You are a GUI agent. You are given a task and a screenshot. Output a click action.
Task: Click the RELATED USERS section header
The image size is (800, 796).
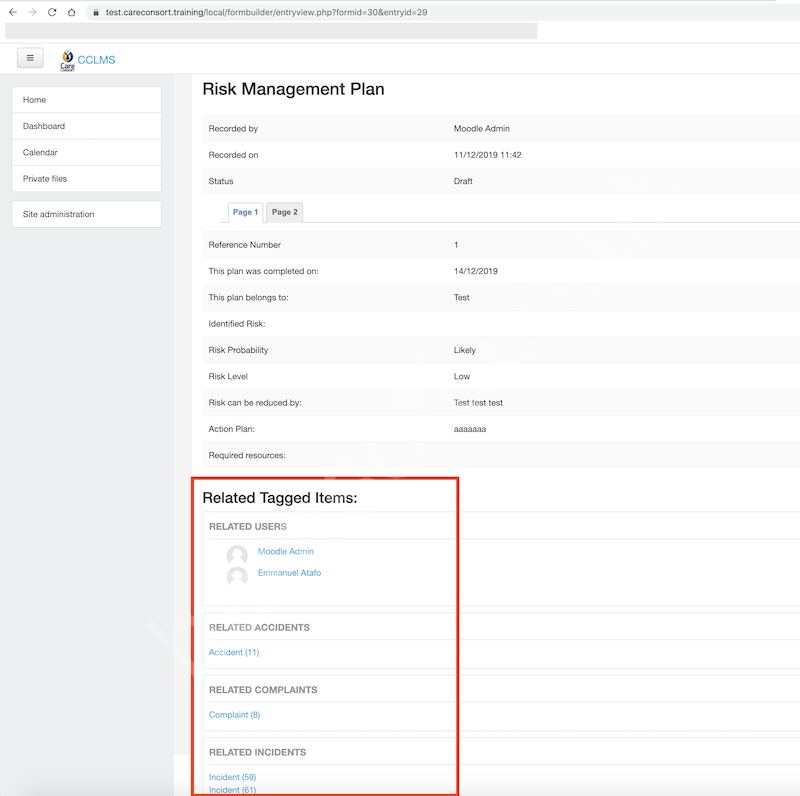point(247,526)
